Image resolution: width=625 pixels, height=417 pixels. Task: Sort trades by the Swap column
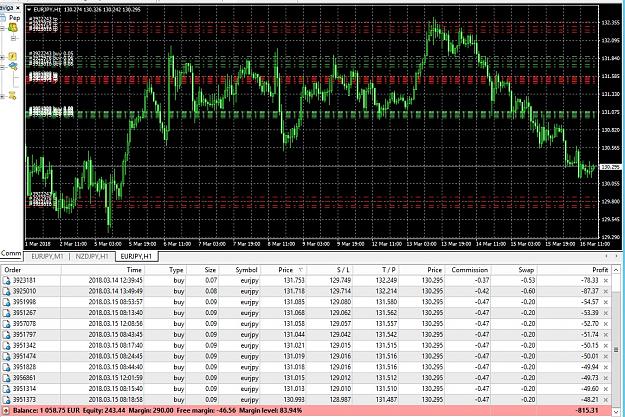click(x=514, y=270)
